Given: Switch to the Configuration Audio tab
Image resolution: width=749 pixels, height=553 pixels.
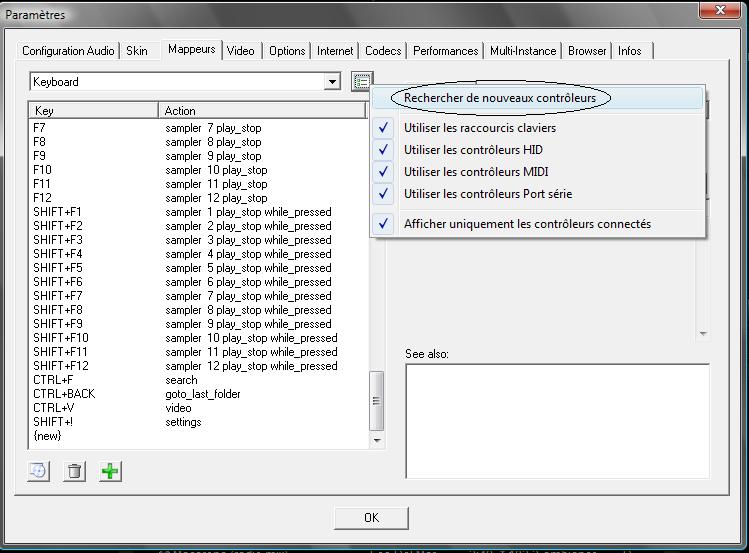Looking at the screenshot, I should tap(68, 51).
